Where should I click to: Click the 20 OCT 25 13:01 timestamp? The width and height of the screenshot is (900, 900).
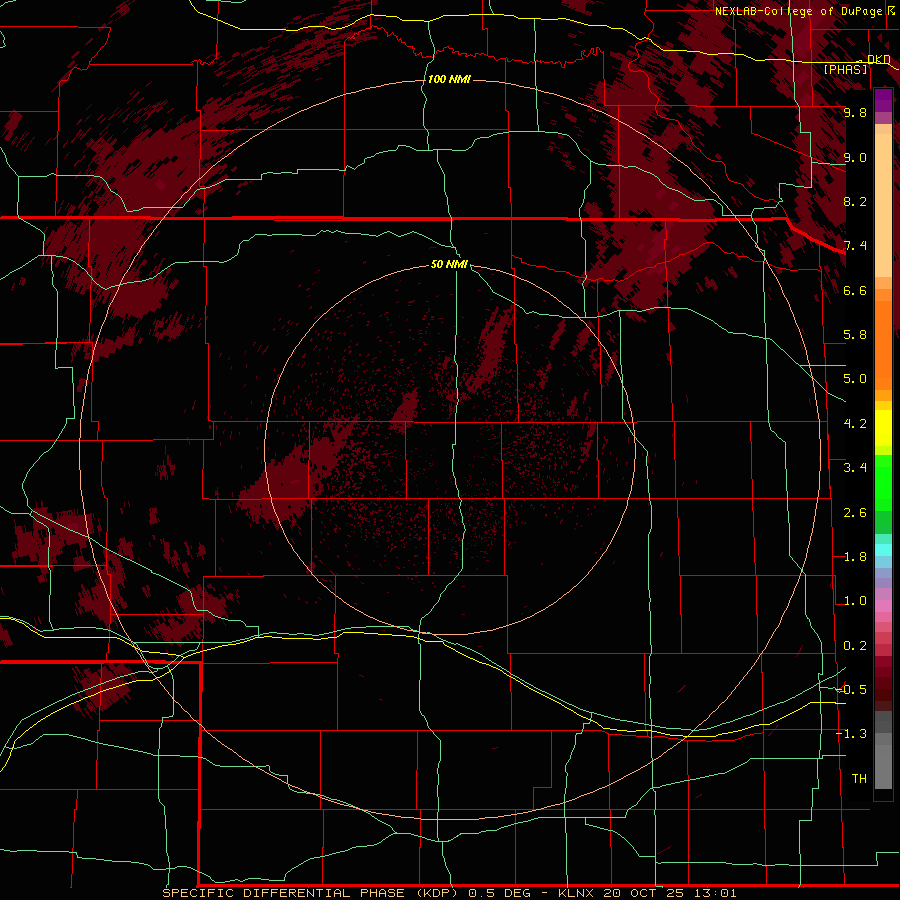coord(670,893)
